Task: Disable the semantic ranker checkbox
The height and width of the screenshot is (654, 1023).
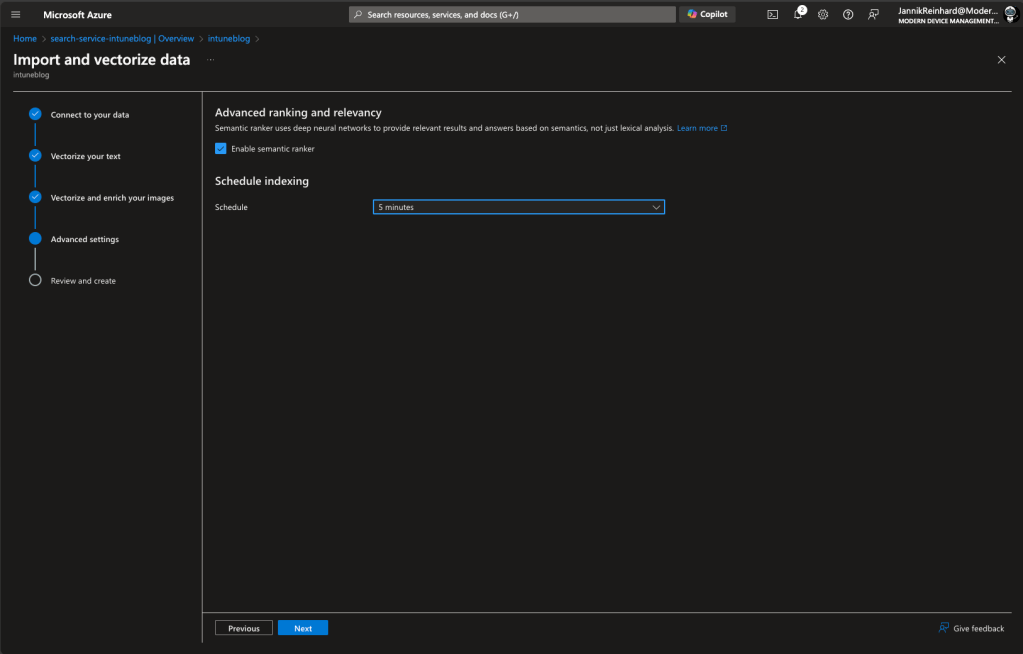Action: (221, 148)
